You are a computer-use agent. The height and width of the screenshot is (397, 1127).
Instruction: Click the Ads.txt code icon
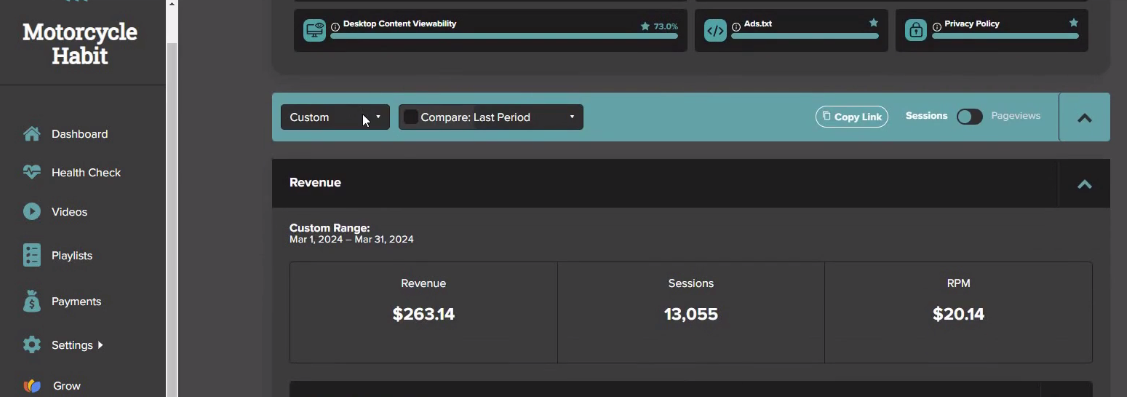(x=715, y=31)
